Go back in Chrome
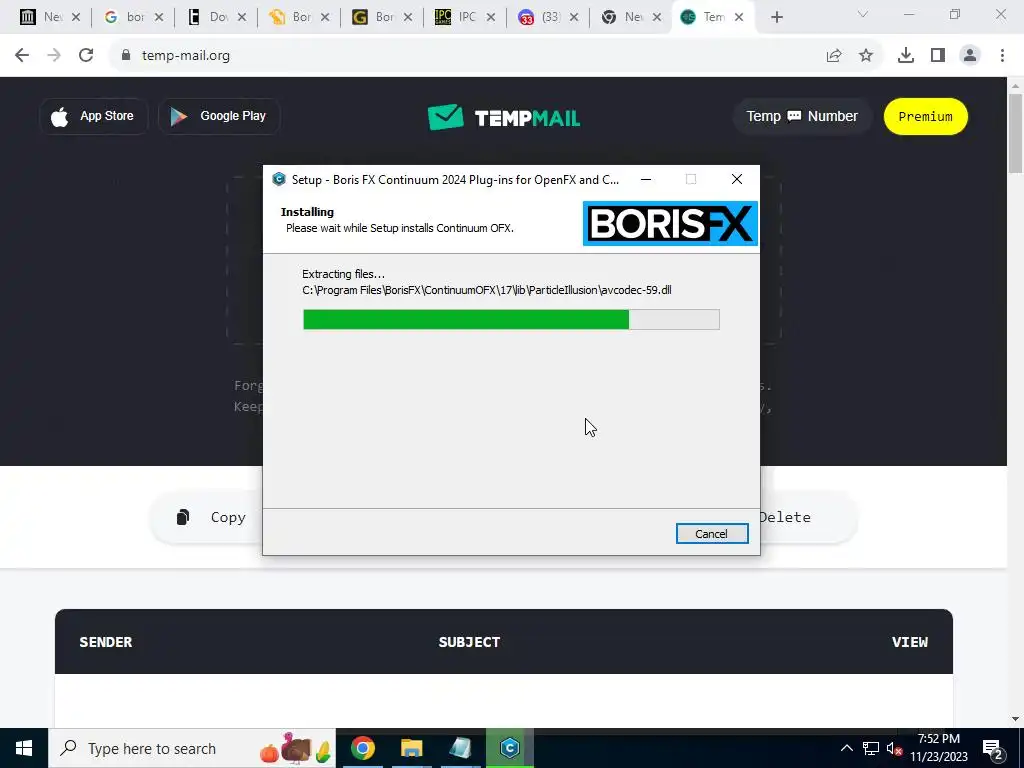 pyautogui.click(x=22, y=56)
